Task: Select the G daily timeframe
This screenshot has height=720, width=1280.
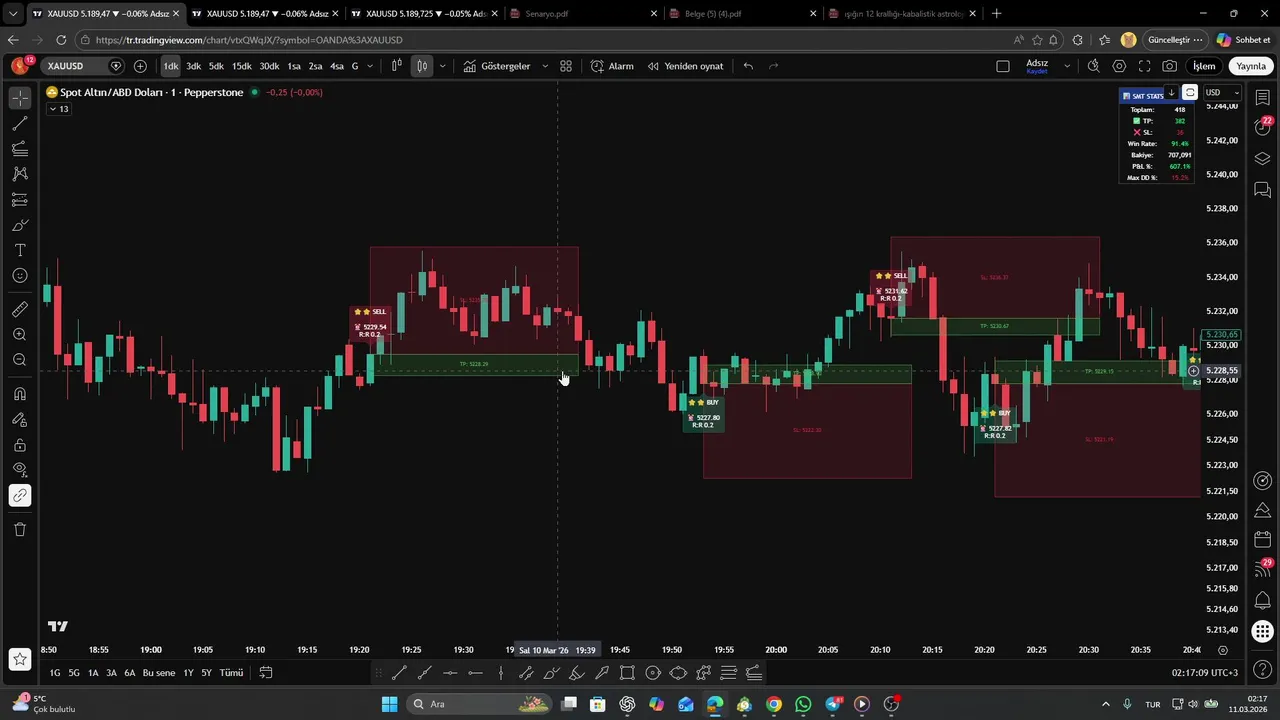Action: tap(355, 66)
